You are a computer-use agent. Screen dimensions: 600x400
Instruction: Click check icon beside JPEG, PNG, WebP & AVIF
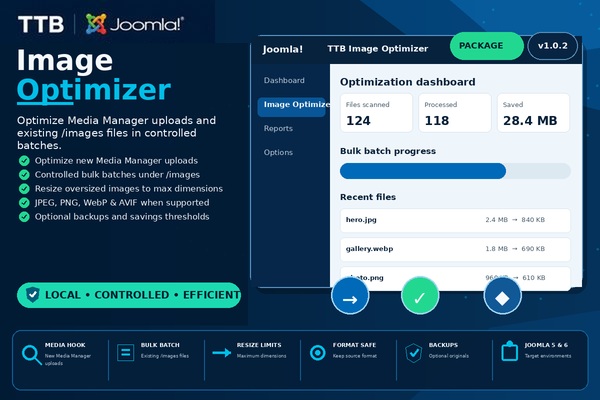[x=24, y=203]
